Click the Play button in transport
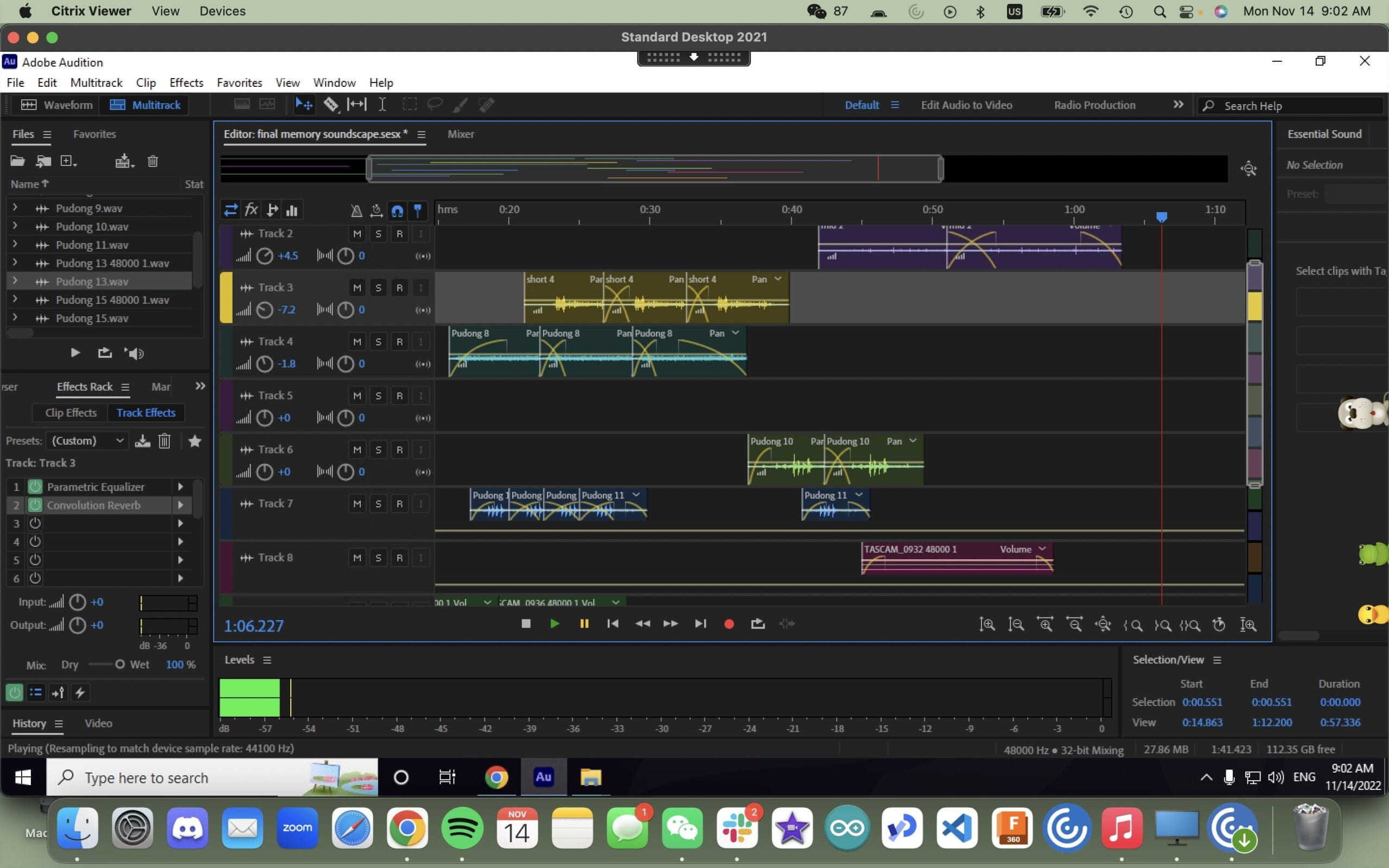Image resolution: width=1389 pixels, height=868 pixels. (x=555, y=623)
